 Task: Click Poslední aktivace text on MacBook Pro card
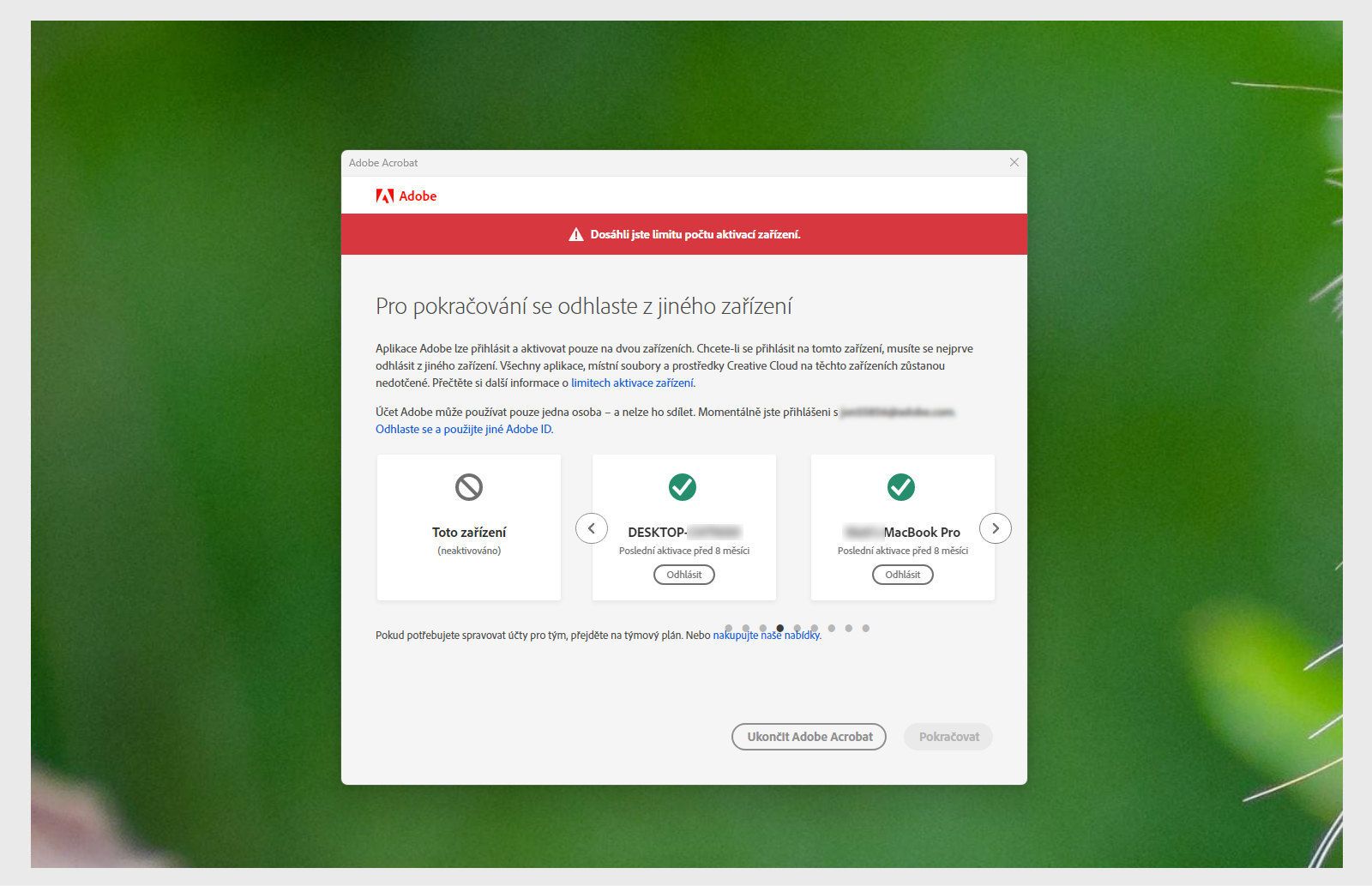pos(903,551)
